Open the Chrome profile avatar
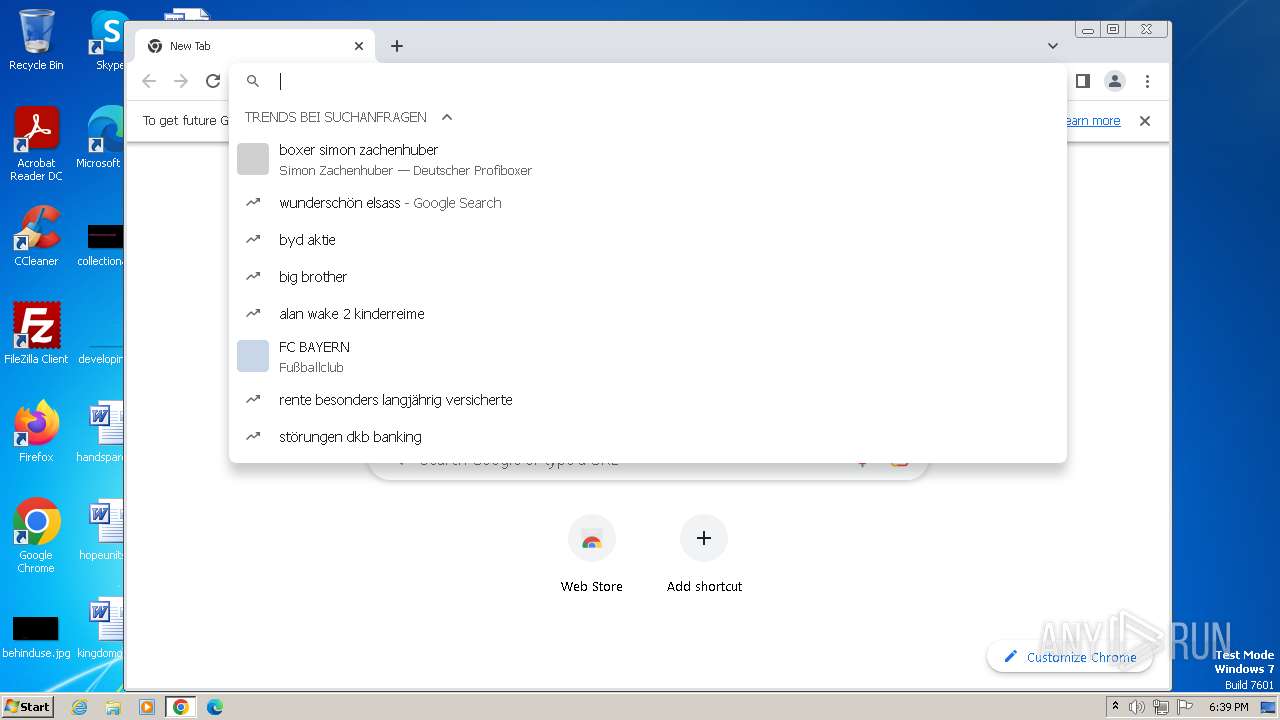 coord(1115,81)
